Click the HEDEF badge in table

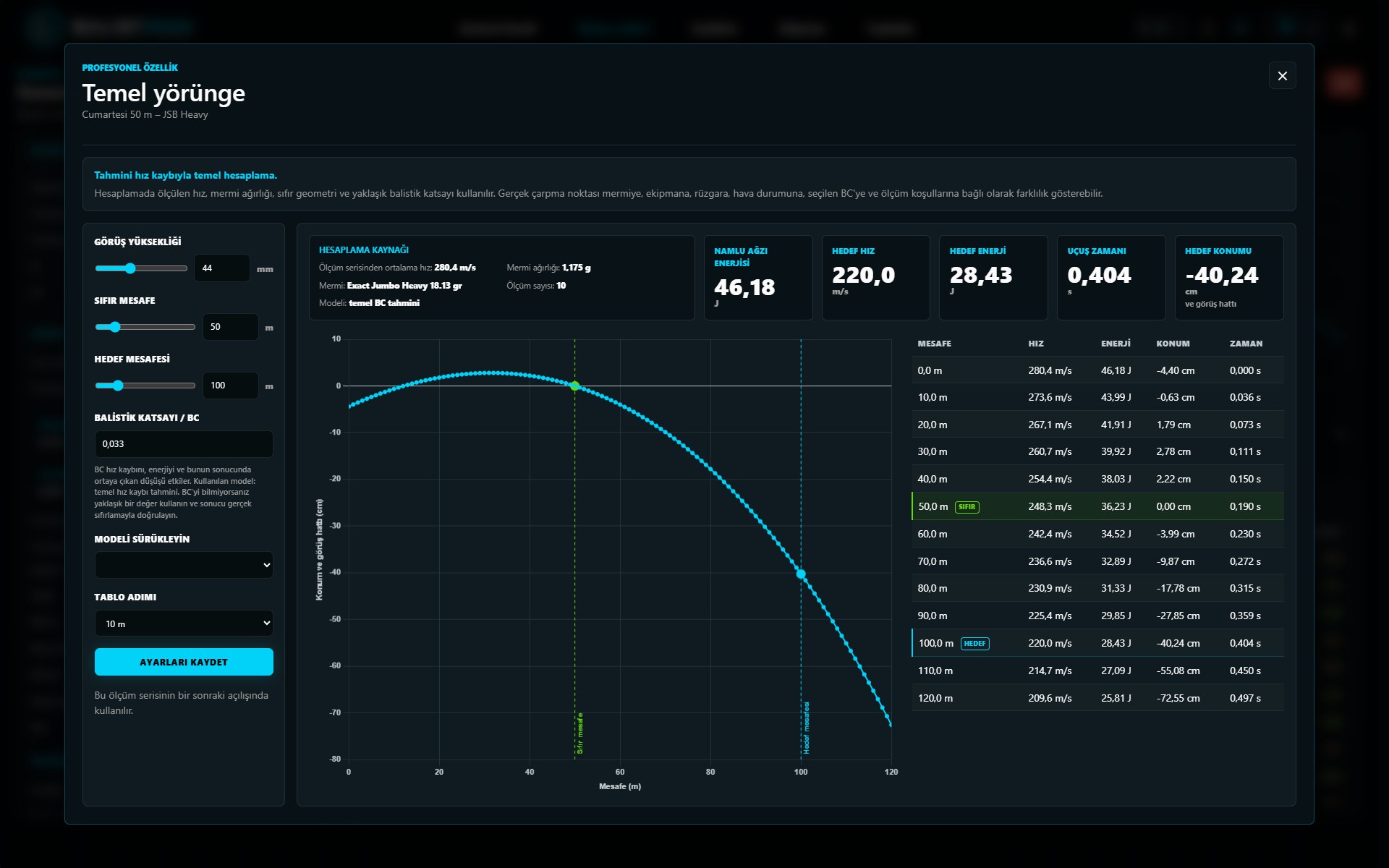click(x=974, y=644)
